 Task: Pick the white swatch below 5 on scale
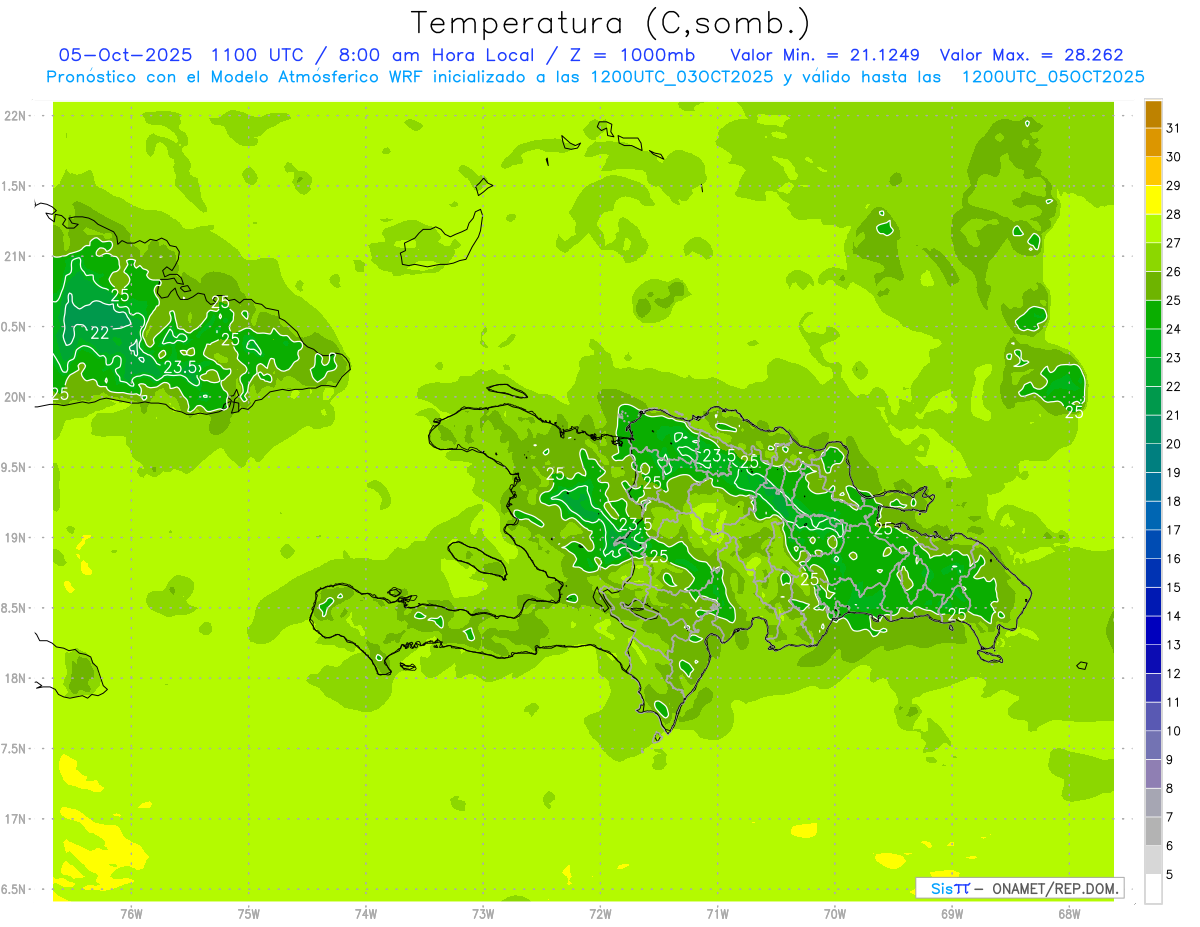click(x=1153, y=889)
